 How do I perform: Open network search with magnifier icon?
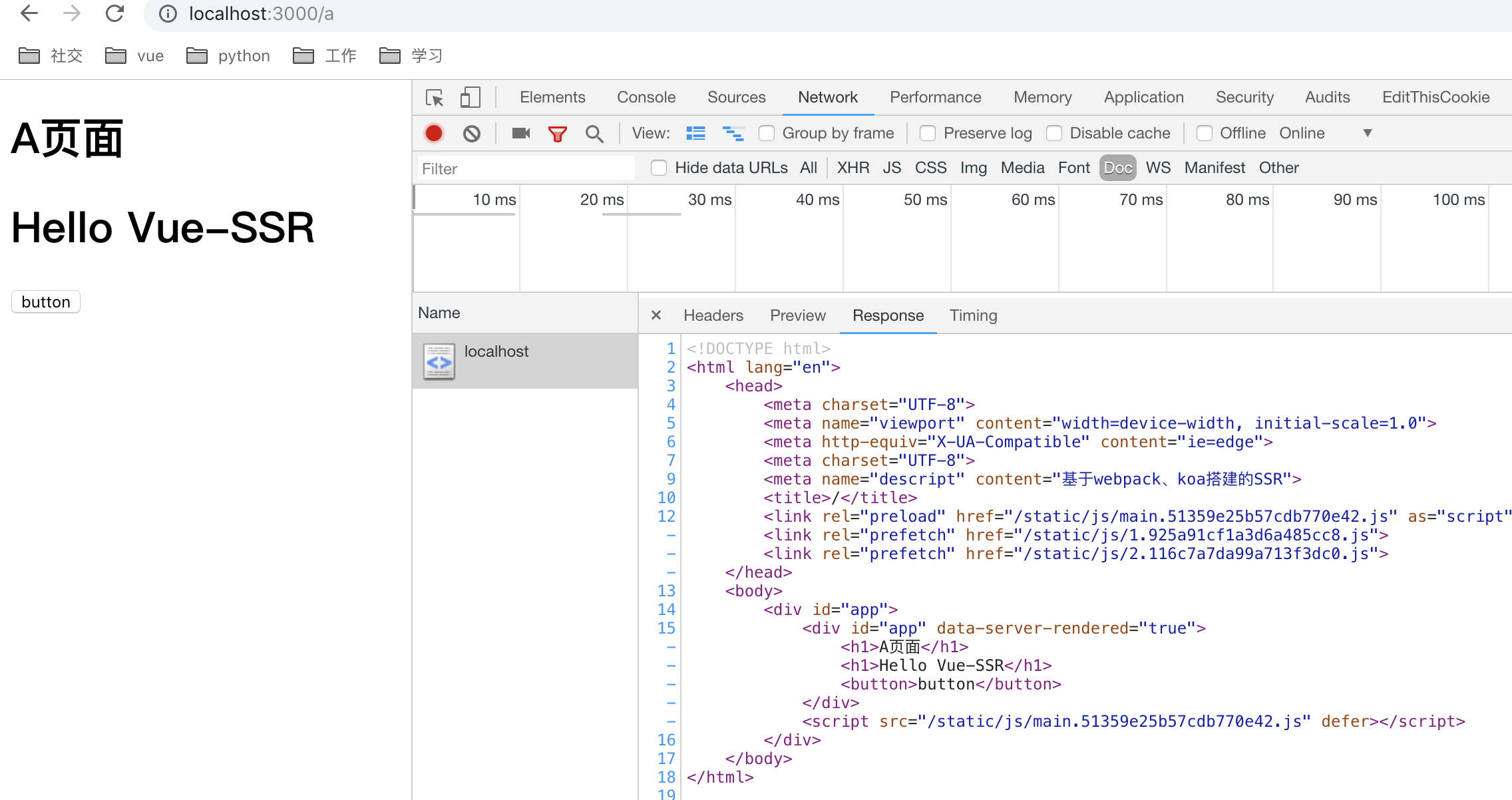coord(594,134)
